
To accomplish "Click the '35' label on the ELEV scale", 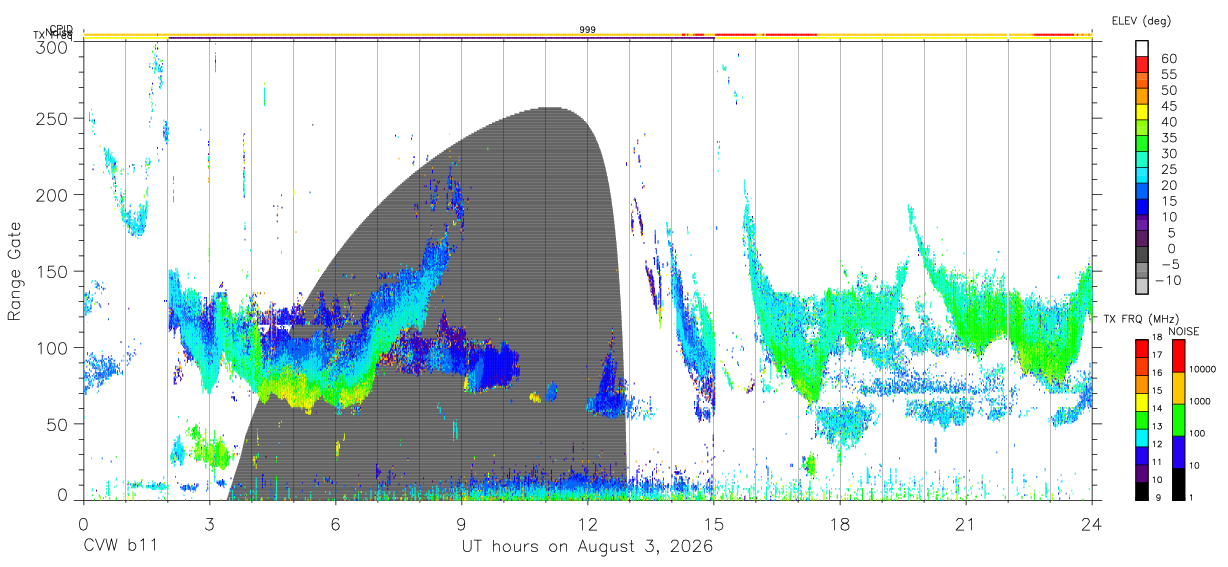I will pyautogui.click(x=1168, y=137).
